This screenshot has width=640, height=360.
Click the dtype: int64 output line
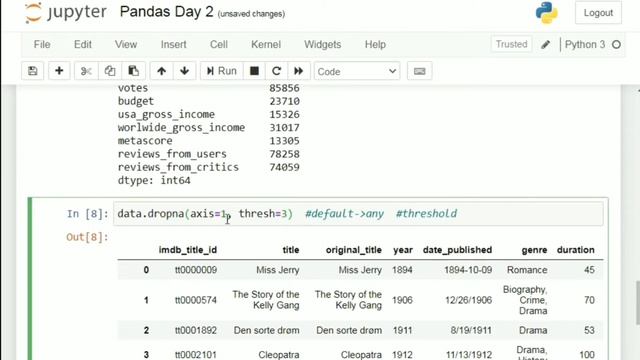point(154,180)
